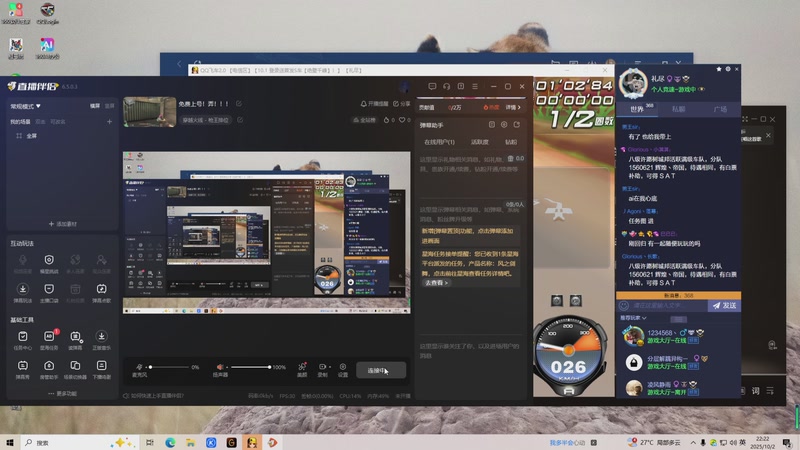Switch to 世界 chat tab

pyautogui.click(x=636, y=109)
